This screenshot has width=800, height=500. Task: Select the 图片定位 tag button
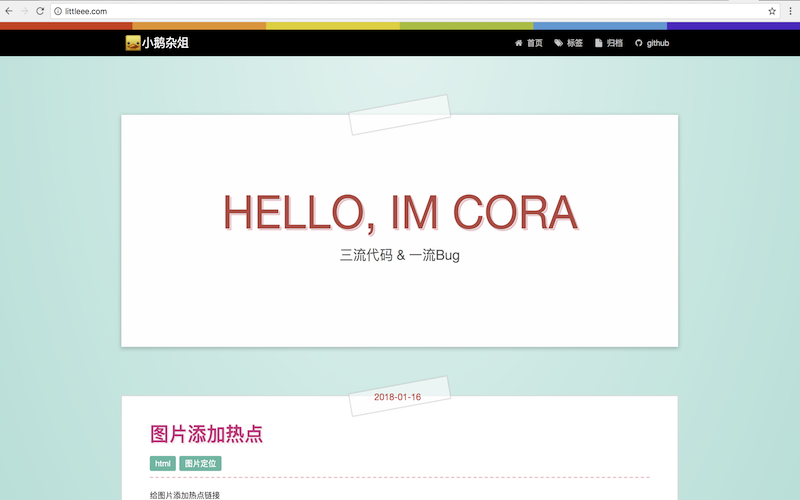[200, 463]
